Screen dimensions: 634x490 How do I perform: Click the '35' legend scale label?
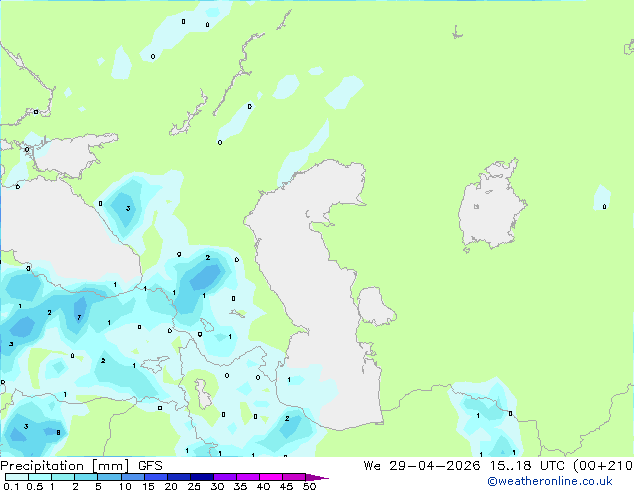click(240, 486)
